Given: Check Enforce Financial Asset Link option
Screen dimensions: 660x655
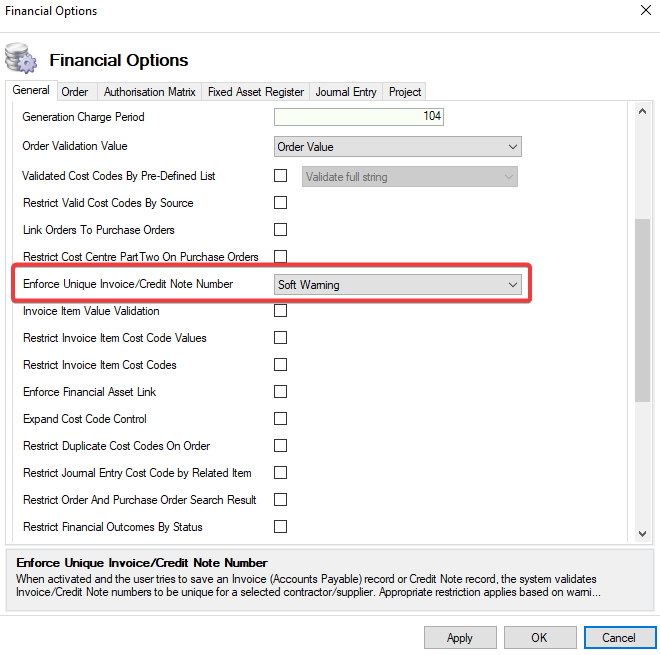Looking at the screenshot, I should click(281, 392).
